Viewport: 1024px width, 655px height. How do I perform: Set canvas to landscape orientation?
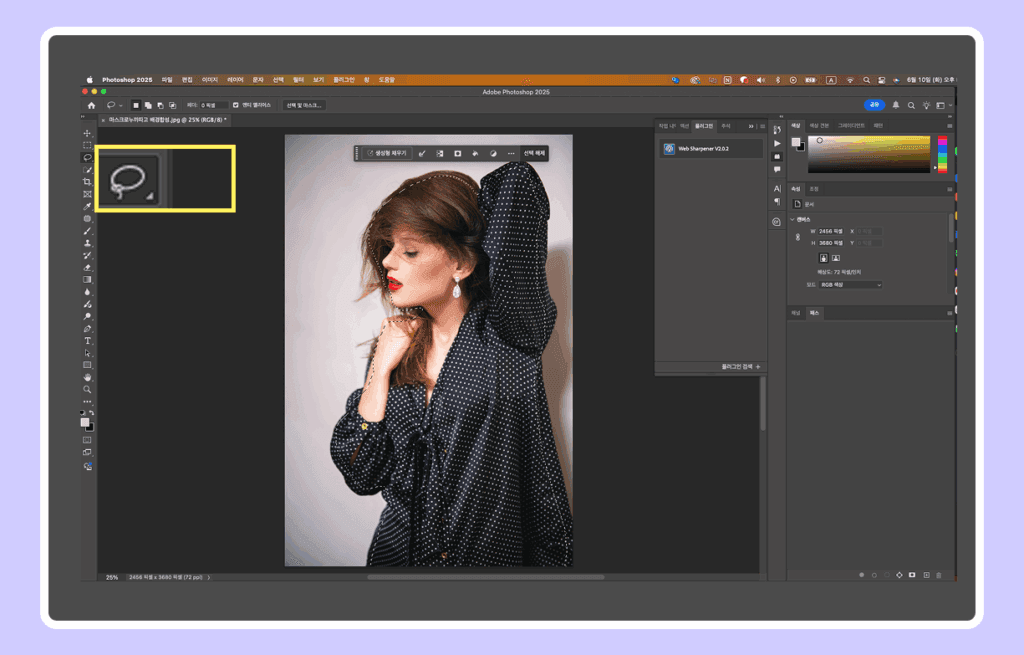click(x=836, y=258)
